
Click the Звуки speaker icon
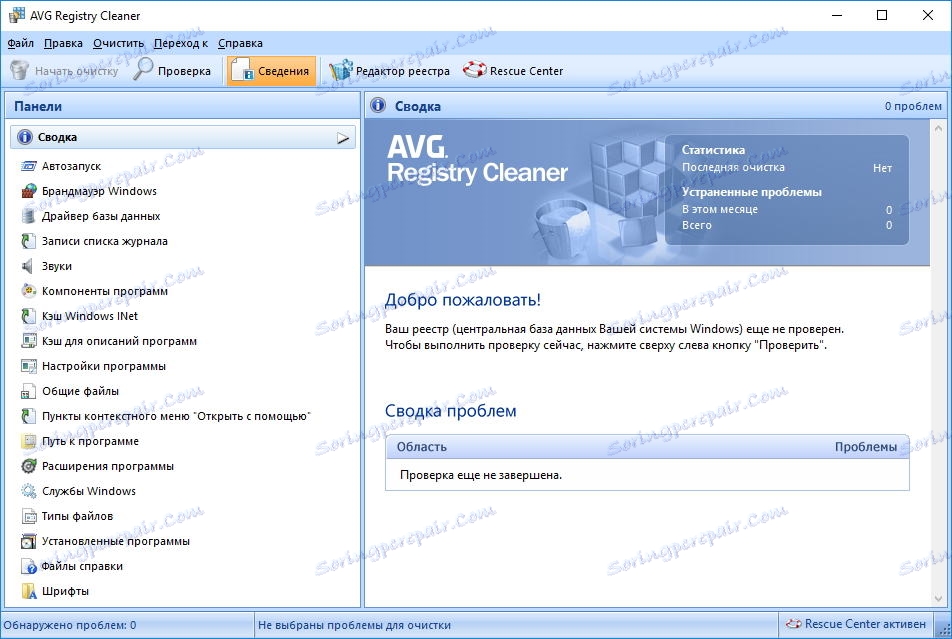(24, 265)
